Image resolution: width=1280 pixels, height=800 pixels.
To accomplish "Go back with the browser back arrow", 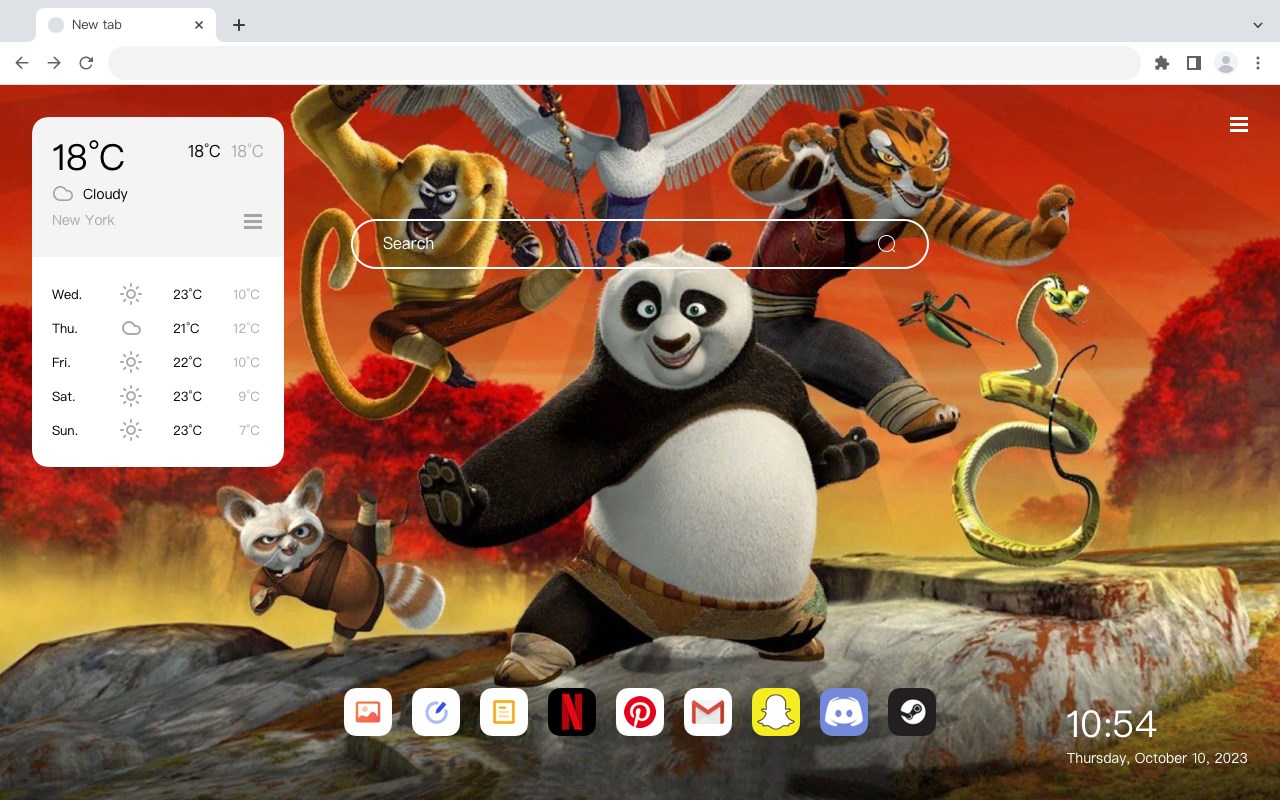I will pos(22,63).
